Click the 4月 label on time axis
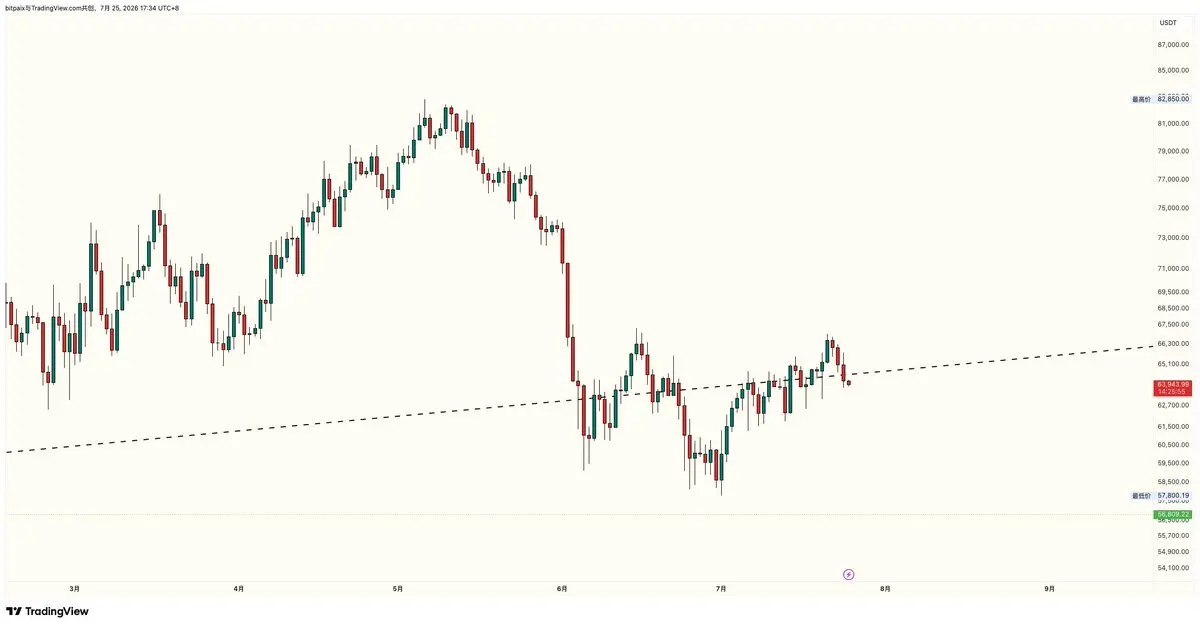The width and height of the screenshot is (1200, 627). coord(238,589)
